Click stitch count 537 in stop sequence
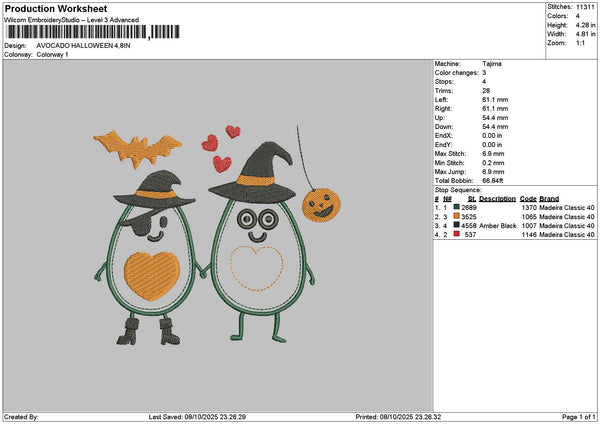Screen dimensions: 600x424 click(x=470, y=235)
